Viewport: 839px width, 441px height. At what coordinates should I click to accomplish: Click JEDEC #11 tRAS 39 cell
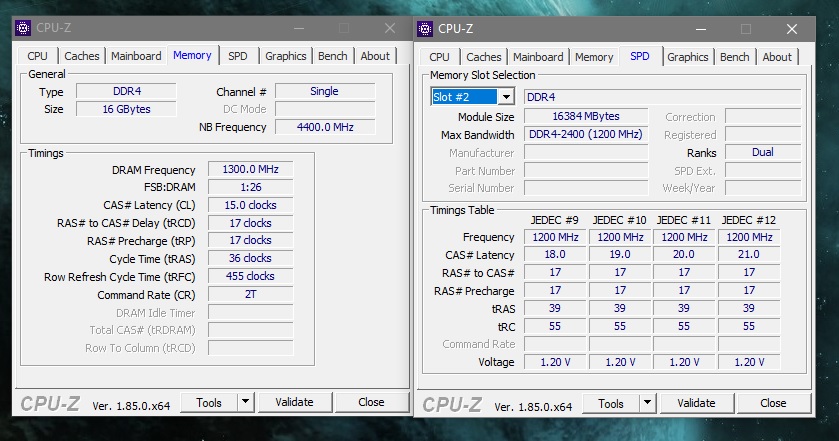pos(684,308)
